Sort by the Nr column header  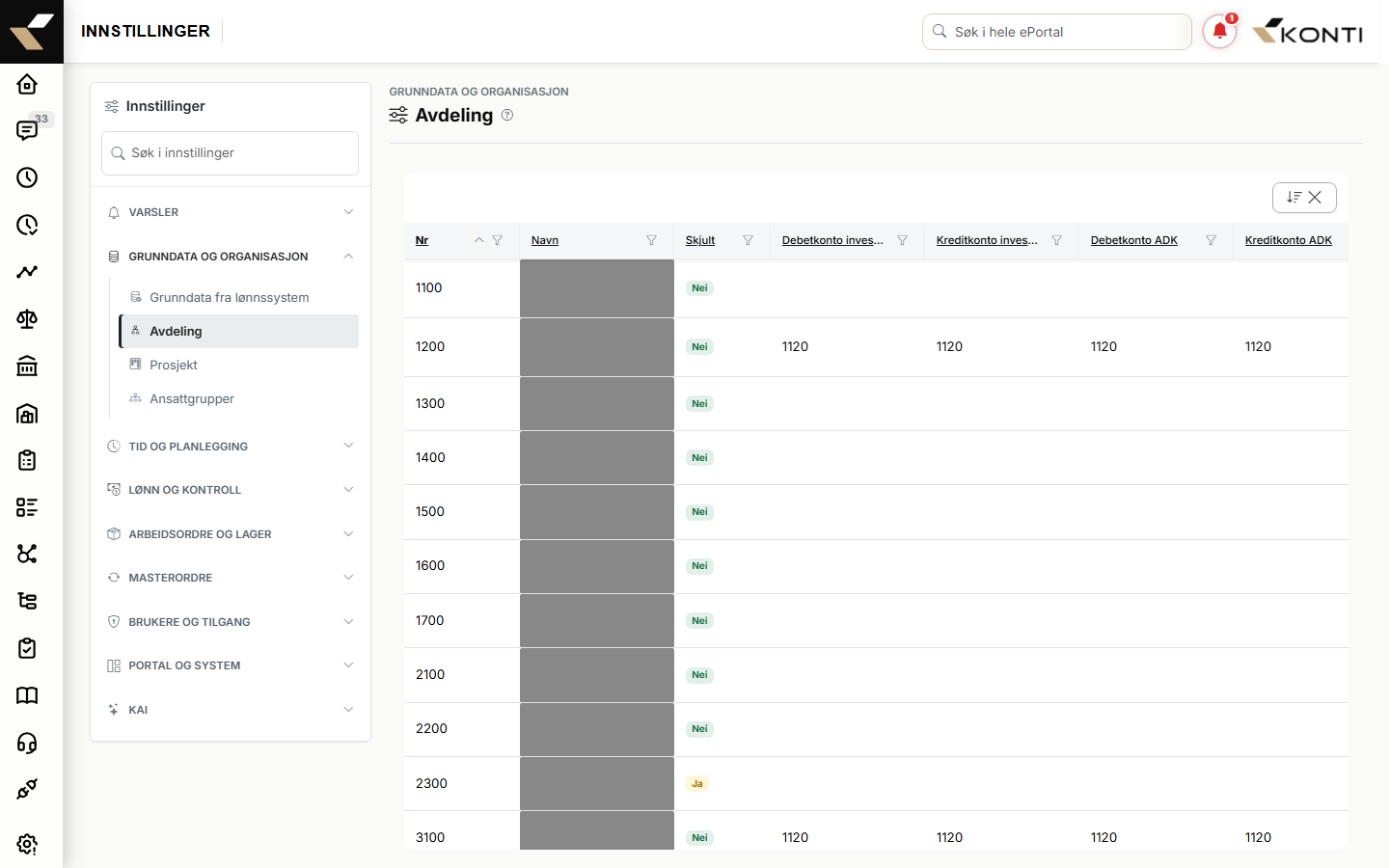[422, 240]
